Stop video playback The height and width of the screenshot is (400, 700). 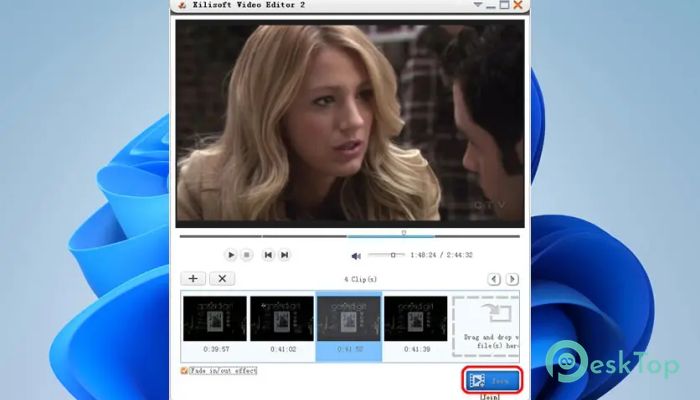(x=246, y=255)
